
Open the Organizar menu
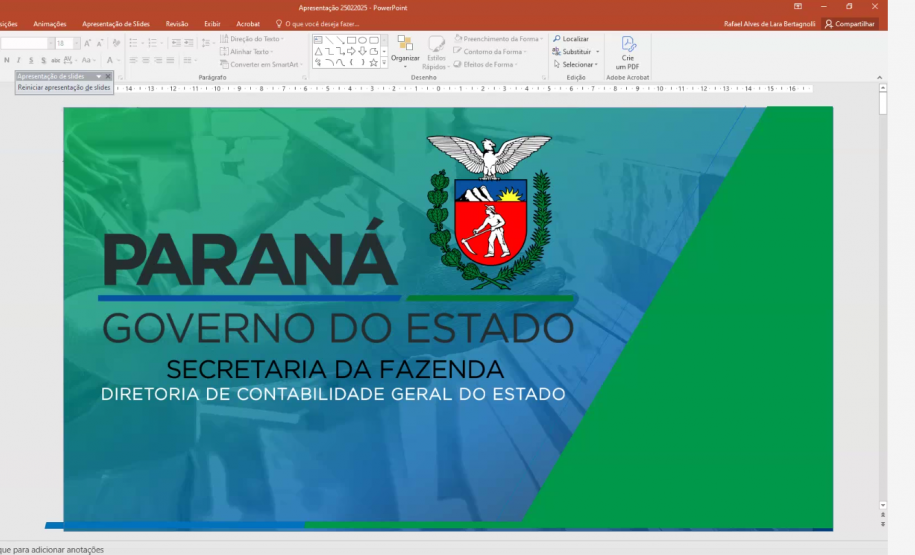(x=405, y=53)
